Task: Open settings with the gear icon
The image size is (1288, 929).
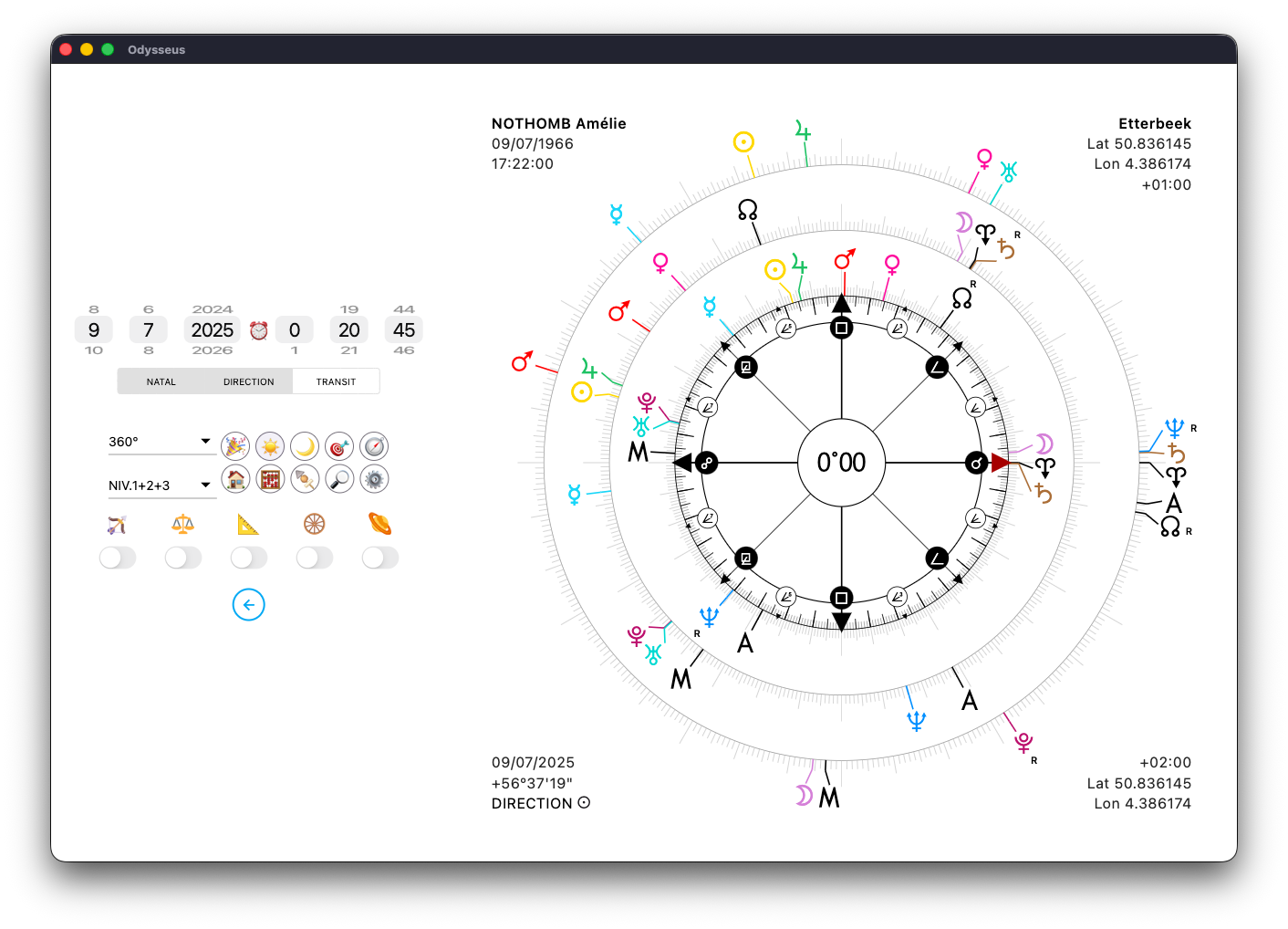Action: (374, 478)
